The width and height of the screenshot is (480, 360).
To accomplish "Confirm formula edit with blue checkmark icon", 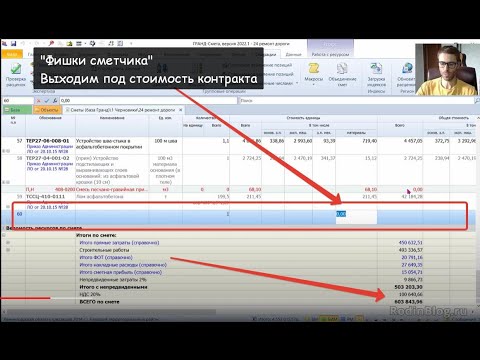I will click(x=47, y=100).
